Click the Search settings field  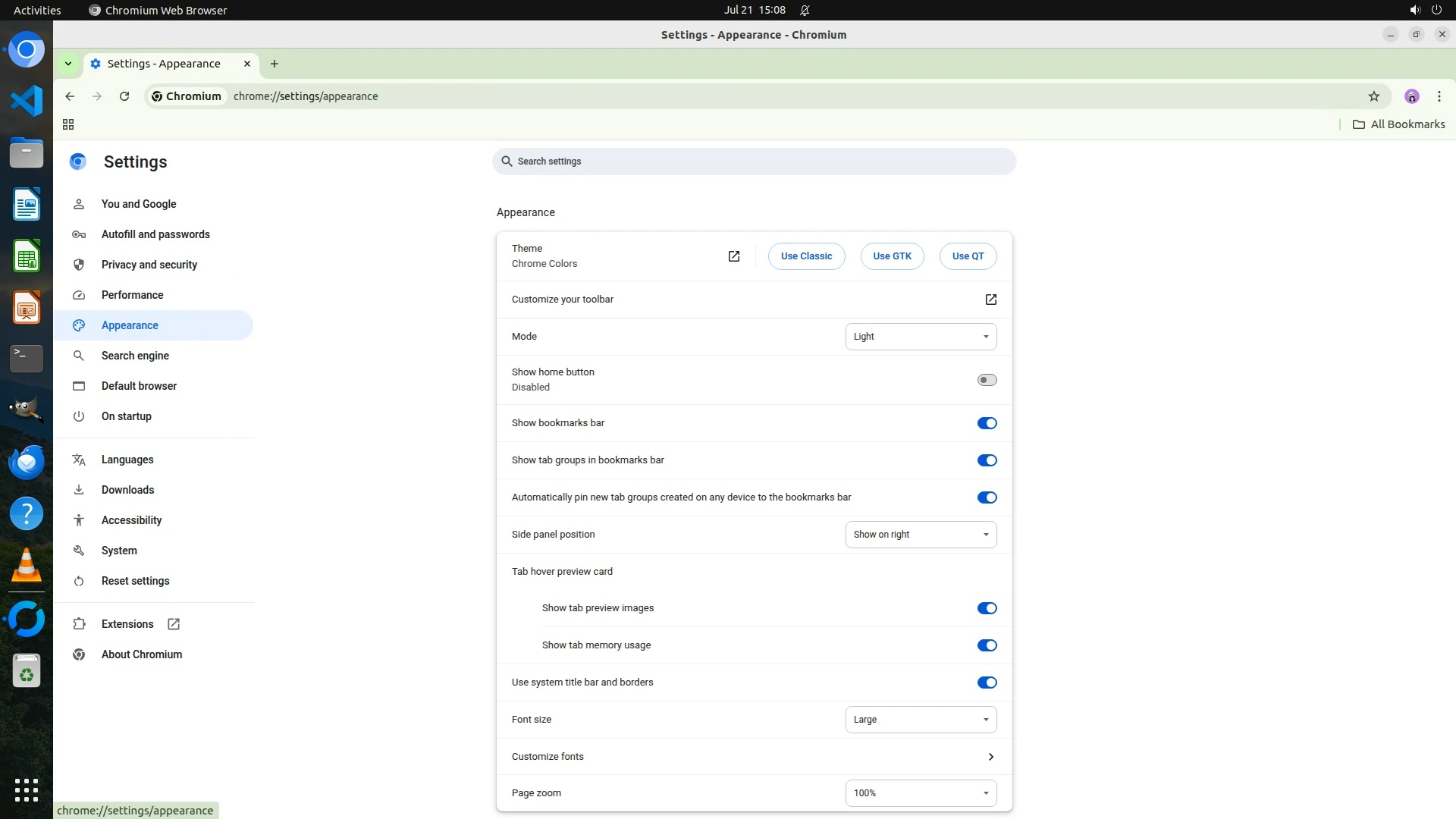tap(754, 162)
